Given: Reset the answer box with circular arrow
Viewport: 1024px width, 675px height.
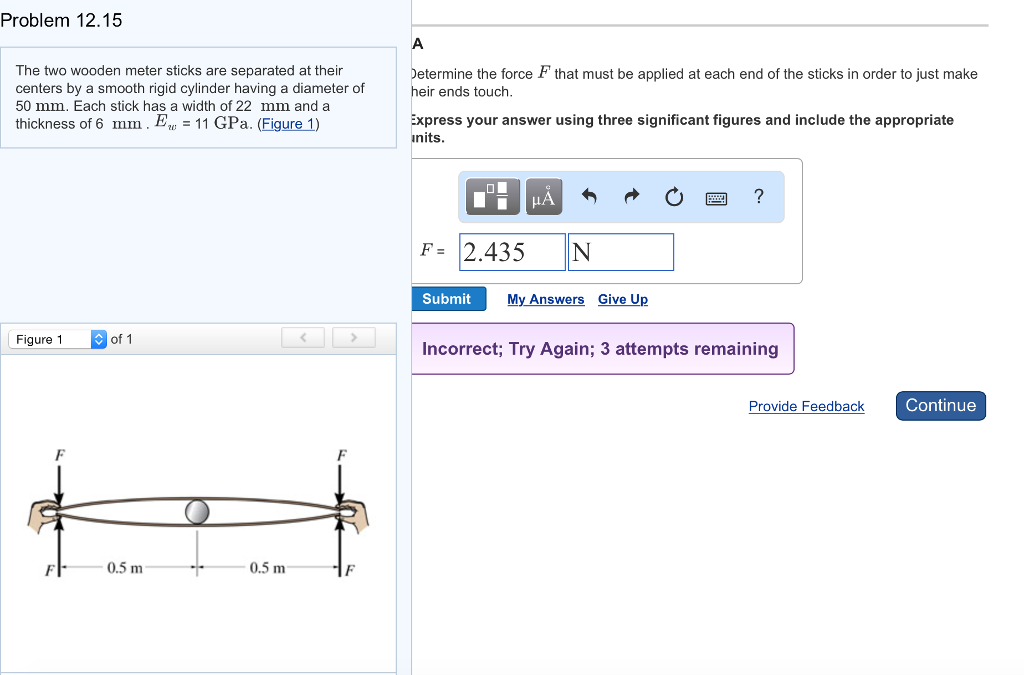Looking at the screenshot, I should pyautogui.click(x=674, y=196).
